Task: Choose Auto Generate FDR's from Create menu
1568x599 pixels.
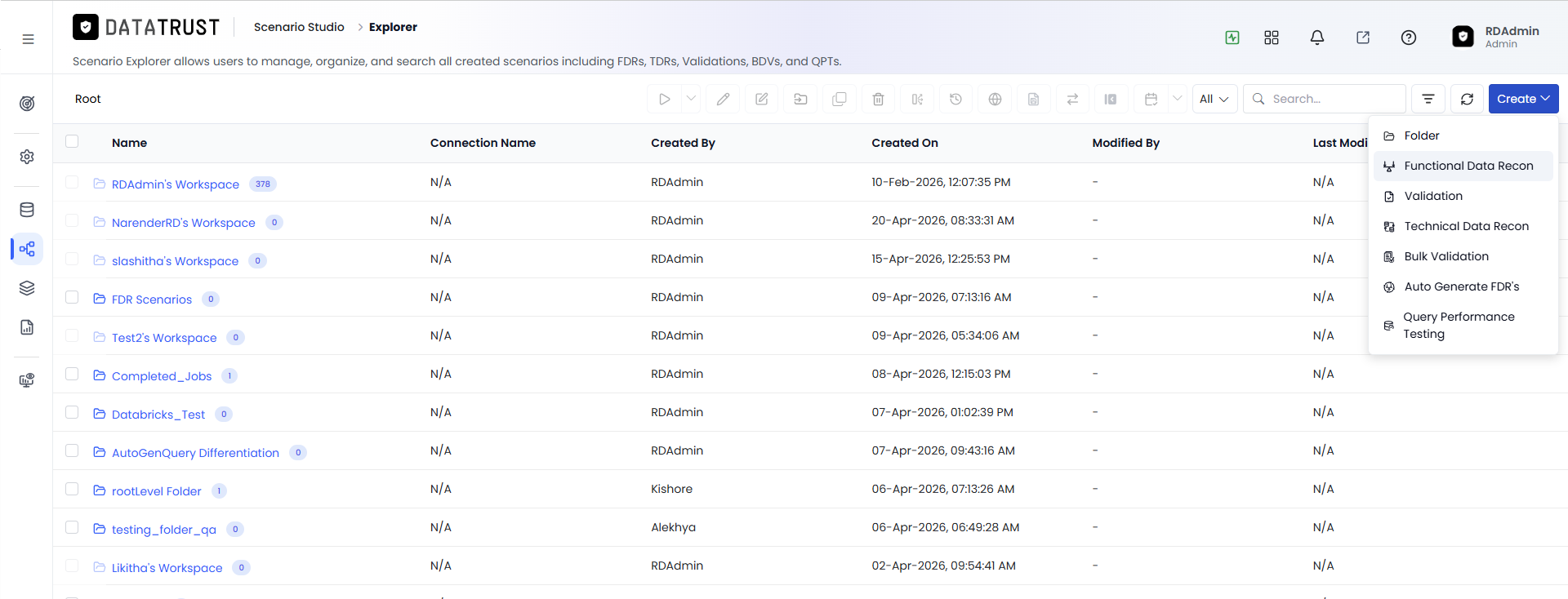Action: tap(1463, 286)
